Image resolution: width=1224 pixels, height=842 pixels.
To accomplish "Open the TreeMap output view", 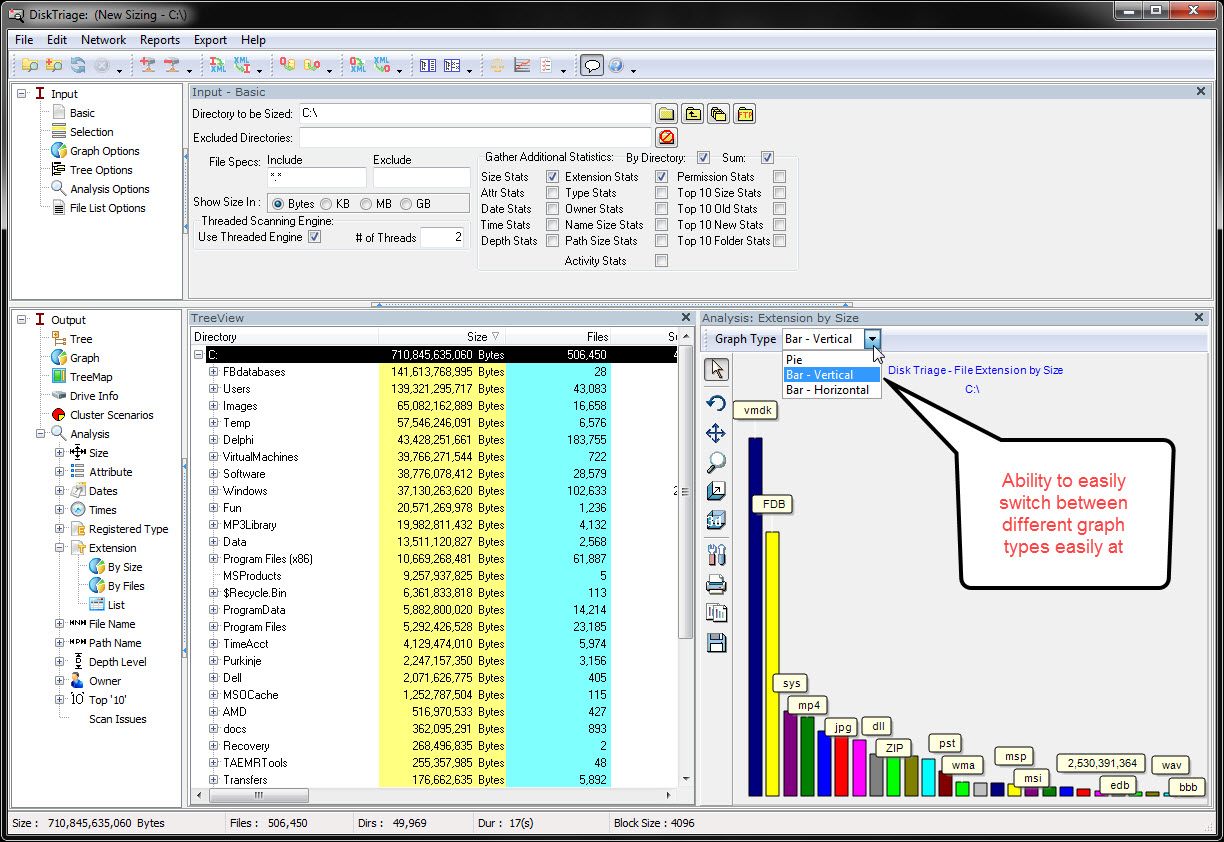I will [x=91, y=377].
